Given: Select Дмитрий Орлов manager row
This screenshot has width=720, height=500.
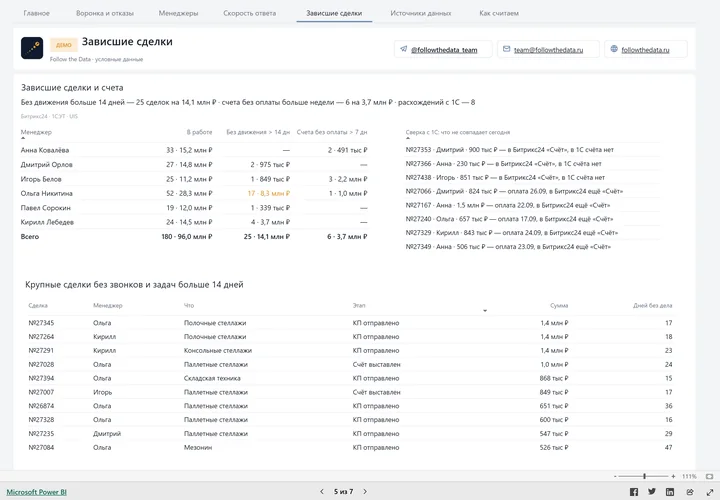Looking at the screenshot, I should pos(194,164).
